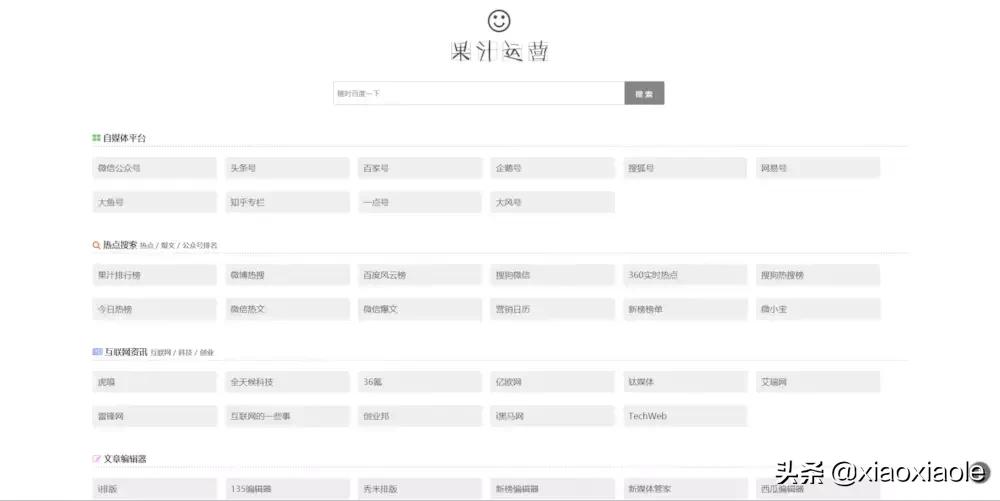The width and height of the screenshot is (1000, 501).
Task: Open the 亿欧网 link
Action: pyautogui.click(x=552, y=382)
